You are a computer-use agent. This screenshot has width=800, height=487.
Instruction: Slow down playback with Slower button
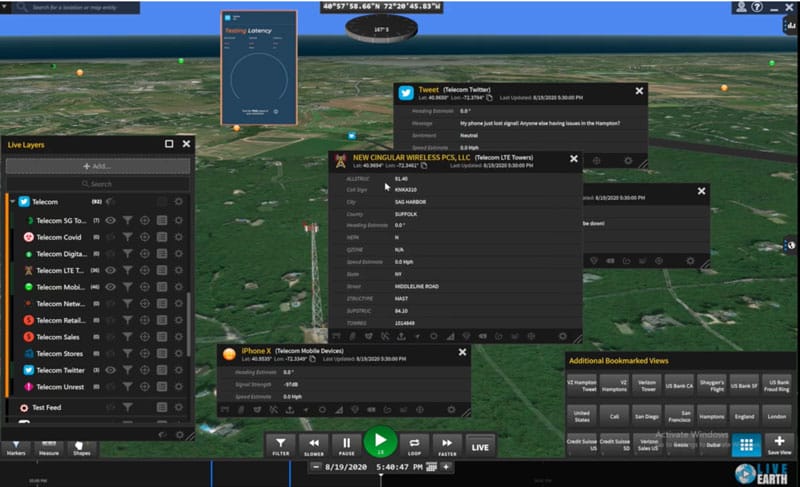click(314, 446)
